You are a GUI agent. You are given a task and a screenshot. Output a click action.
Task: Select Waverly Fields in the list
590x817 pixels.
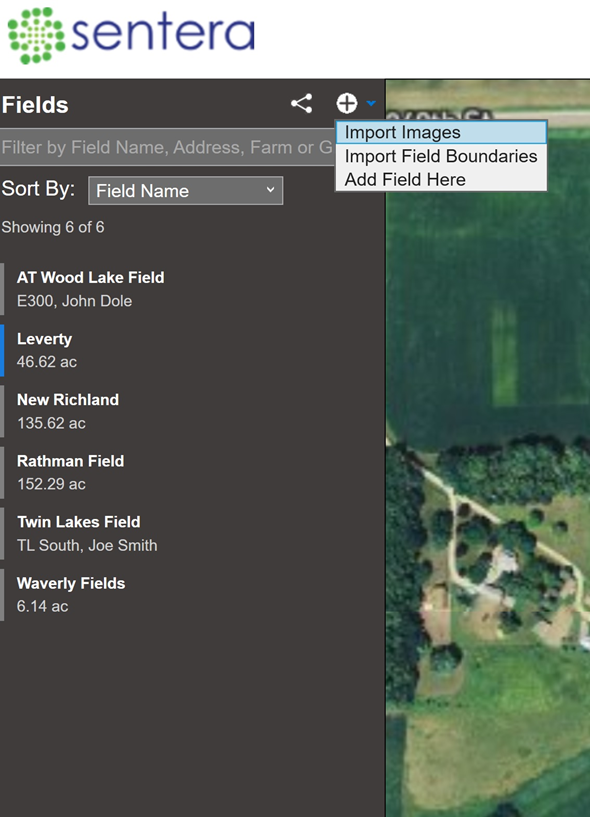point(193,595)
